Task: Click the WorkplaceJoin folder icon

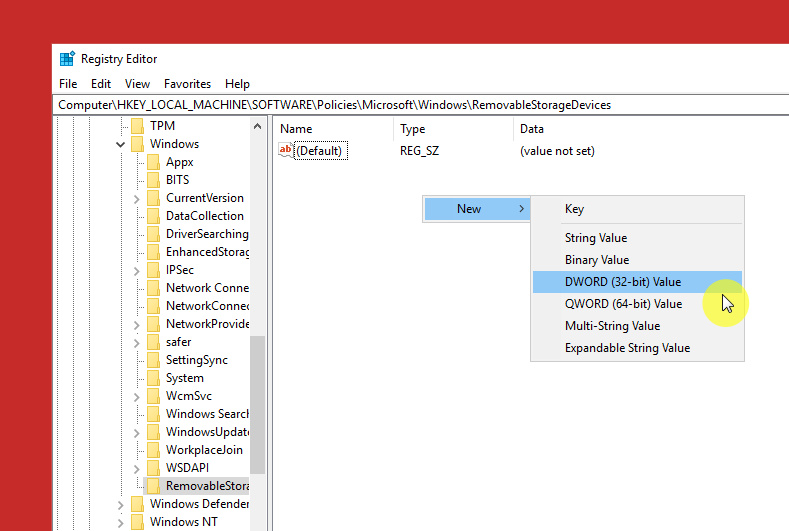Action: pos(153,450)
